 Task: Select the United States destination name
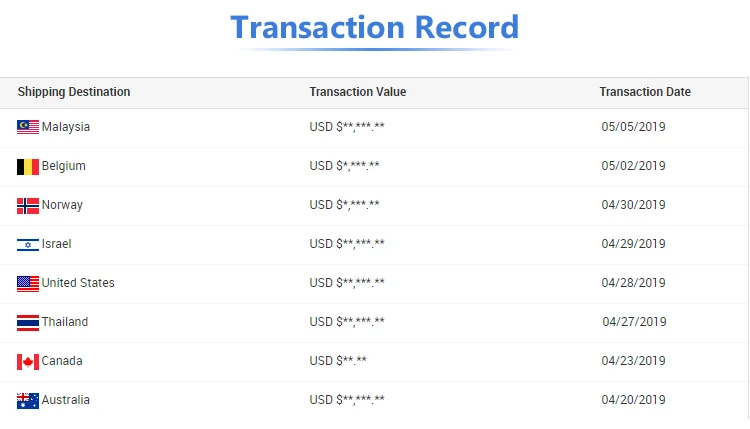pyautogui.click(x=78, y=283)
